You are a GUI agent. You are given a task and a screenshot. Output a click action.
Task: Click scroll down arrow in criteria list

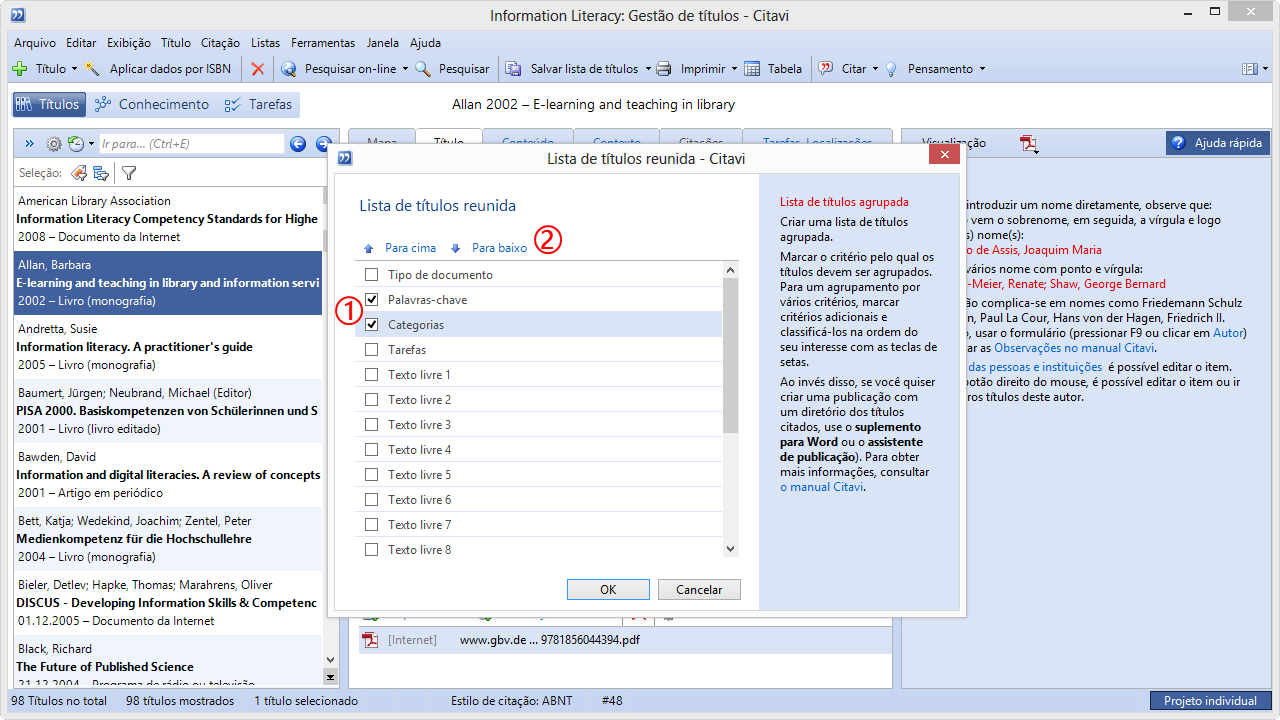click(730, 549)
